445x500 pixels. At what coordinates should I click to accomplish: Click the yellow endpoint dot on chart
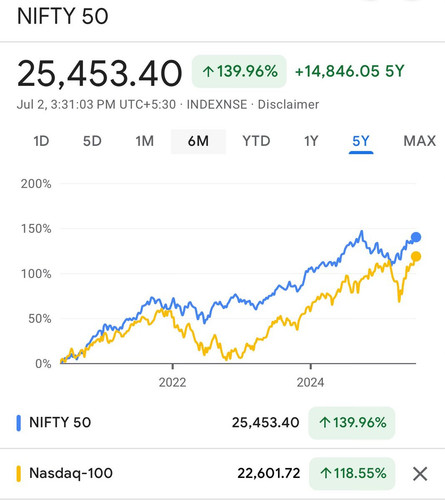pos(416,256)
